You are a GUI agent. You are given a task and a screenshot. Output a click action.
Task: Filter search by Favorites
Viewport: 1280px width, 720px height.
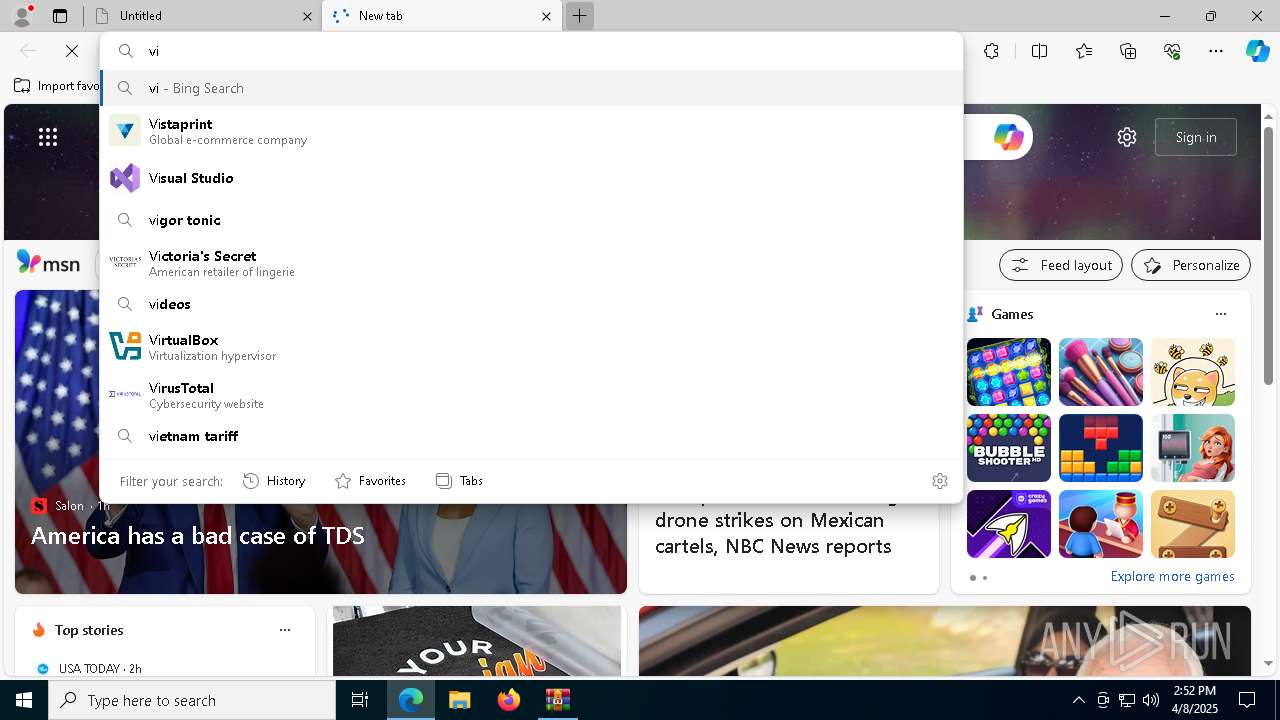pyautogui.click(x=371, y=481)
